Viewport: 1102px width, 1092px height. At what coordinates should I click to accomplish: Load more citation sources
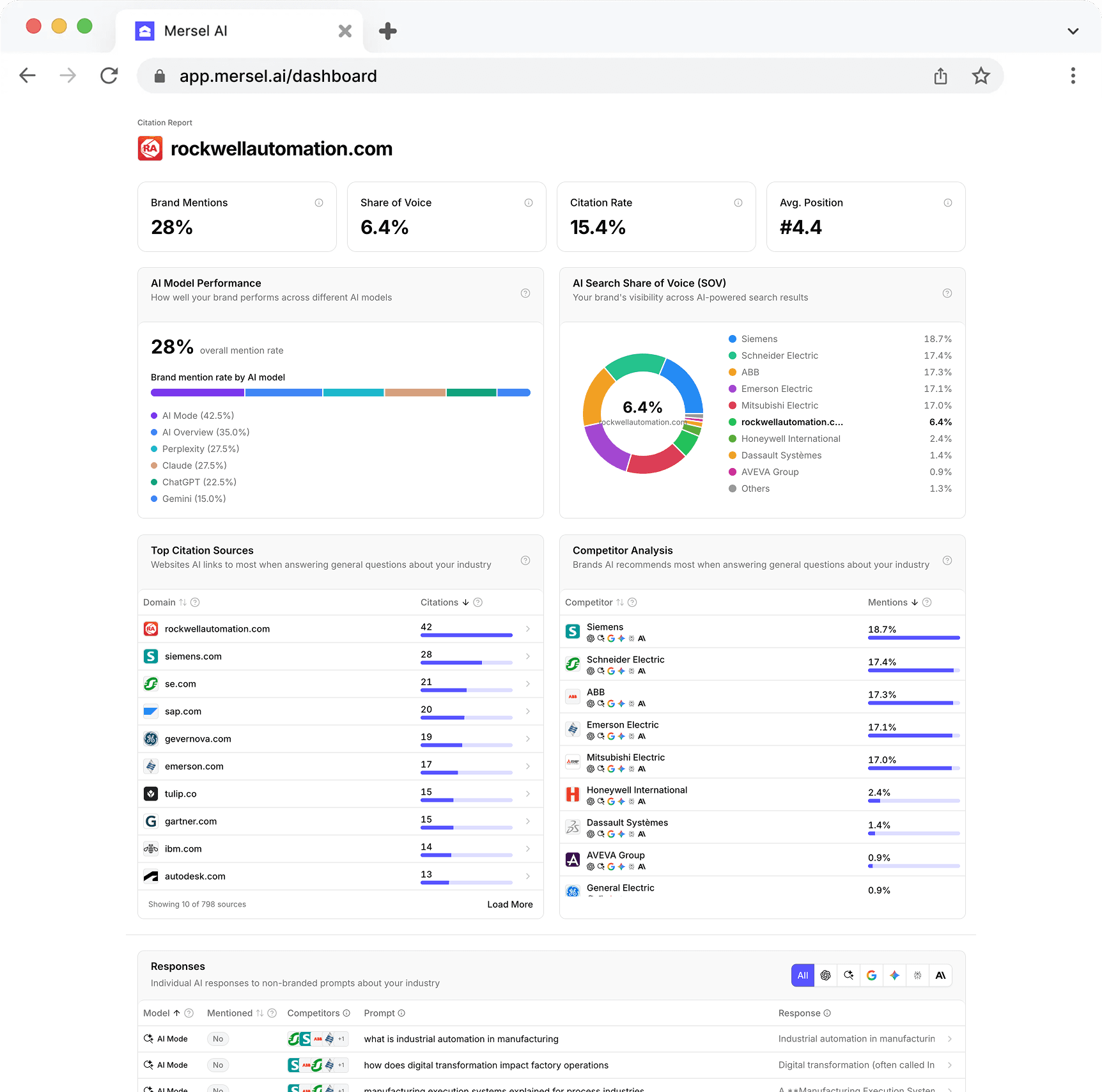click(509, 904)
